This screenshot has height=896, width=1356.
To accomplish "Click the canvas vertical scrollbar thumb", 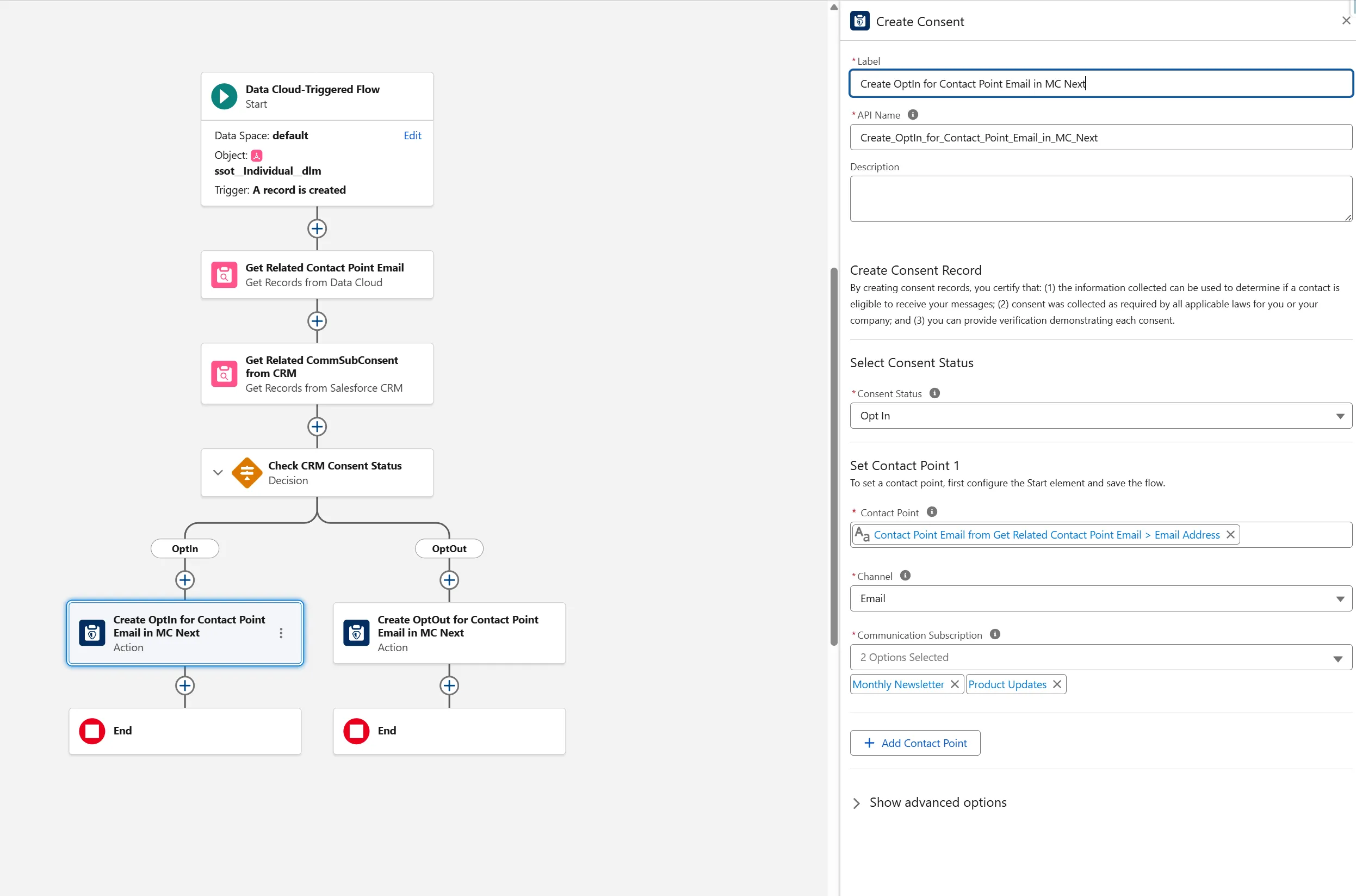I will tap(834, 457).
